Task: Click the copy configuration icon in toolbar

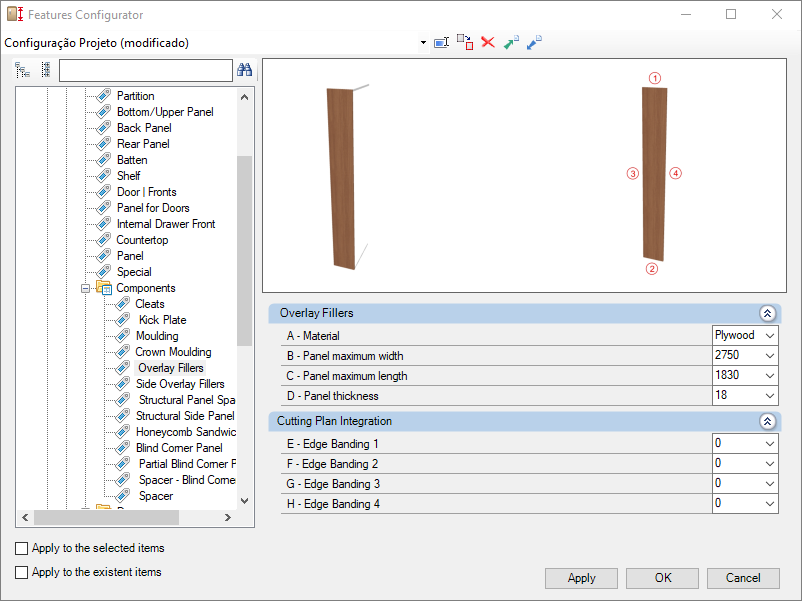Action: (464, 42)
